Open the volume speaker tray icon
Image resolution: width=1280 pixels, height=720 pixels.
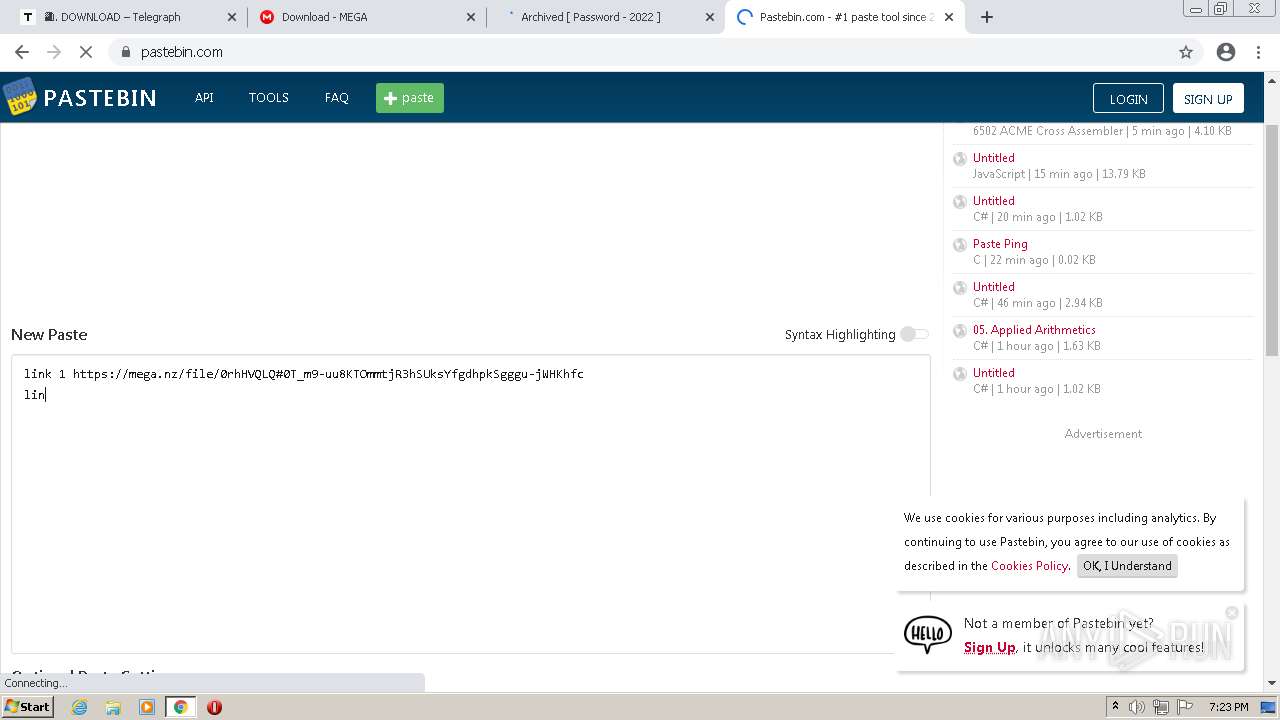[1137, 707]
